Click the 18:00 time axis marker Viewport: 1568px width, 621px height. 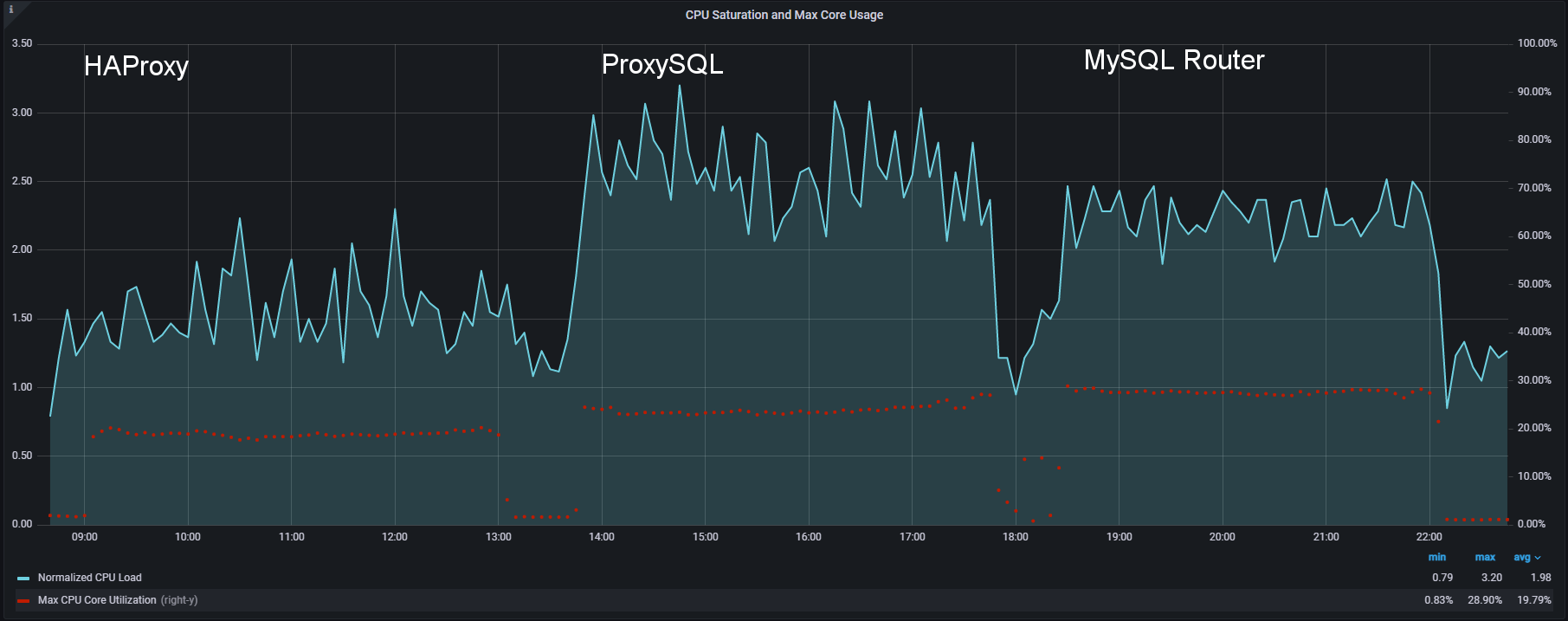pyautogui.click(x=1016, y=537)
